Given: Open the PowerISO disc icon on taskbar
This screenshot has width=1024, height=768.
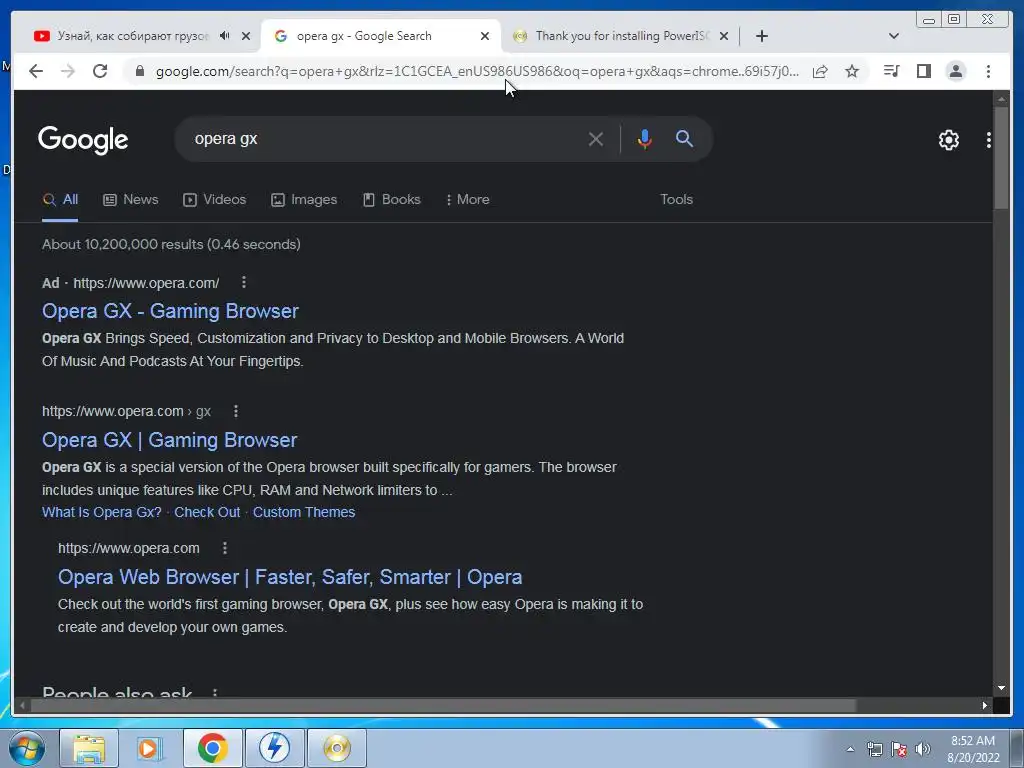Looking at the screenshot, I should pos(336,748).
